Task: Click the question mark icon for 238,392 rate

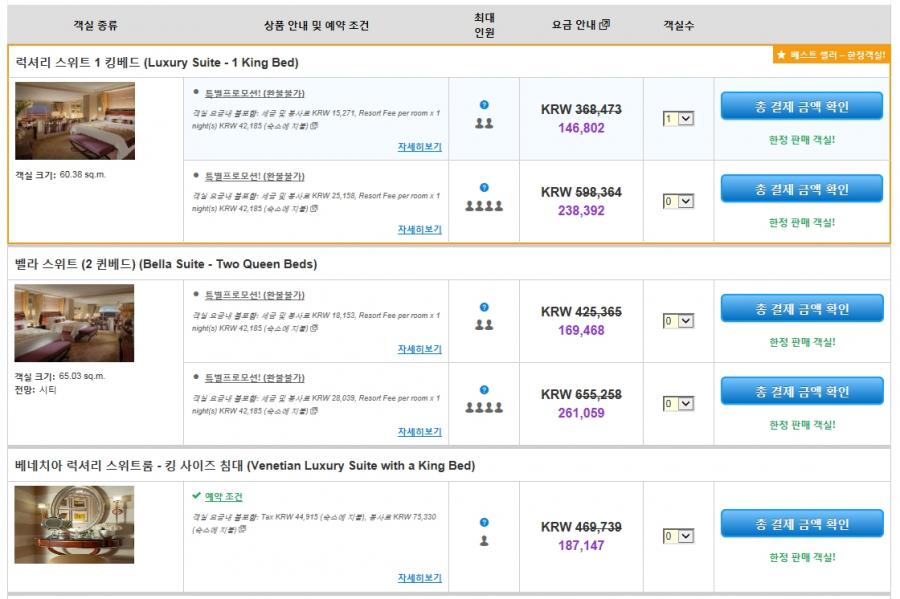Action: point(484,187)
